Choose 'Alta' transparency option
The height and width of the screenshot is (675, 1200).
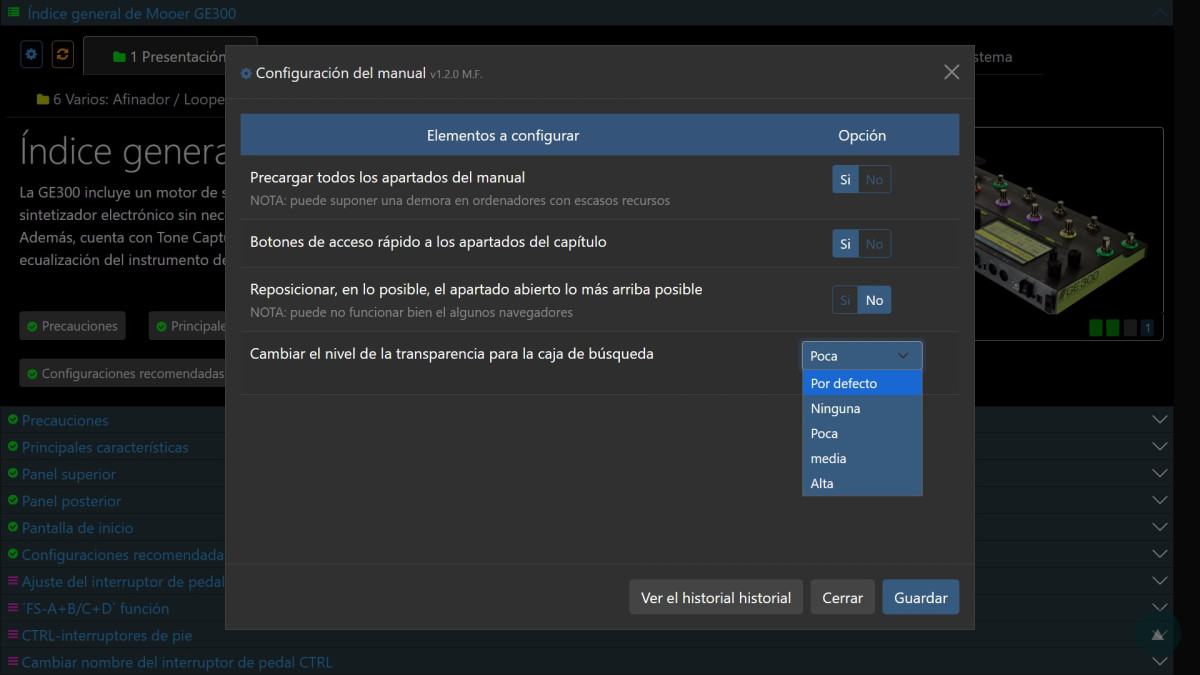pos(861,484)
